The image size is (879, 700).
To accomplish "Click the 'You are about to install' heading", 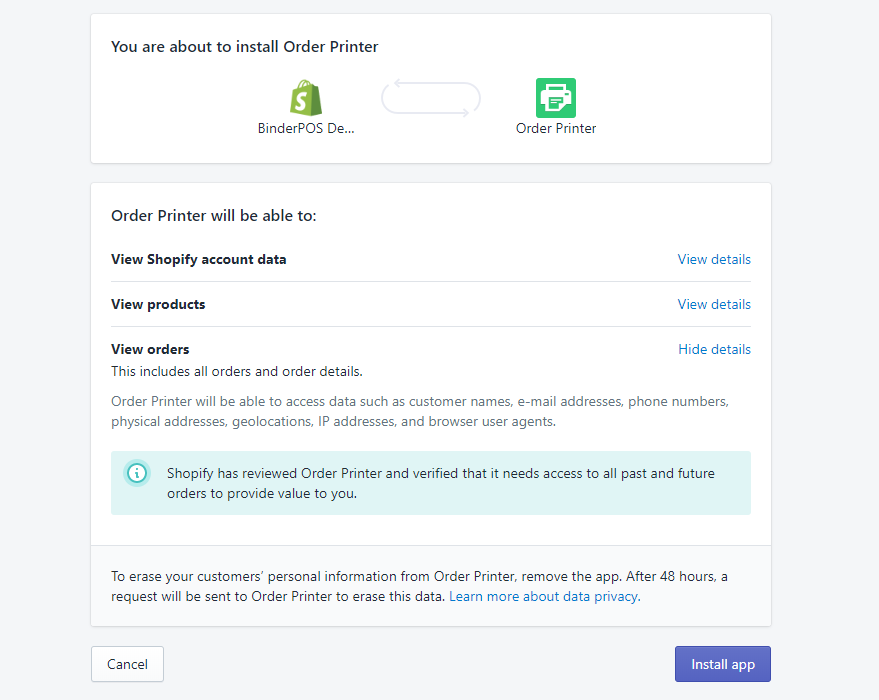I will pos(245,46).
